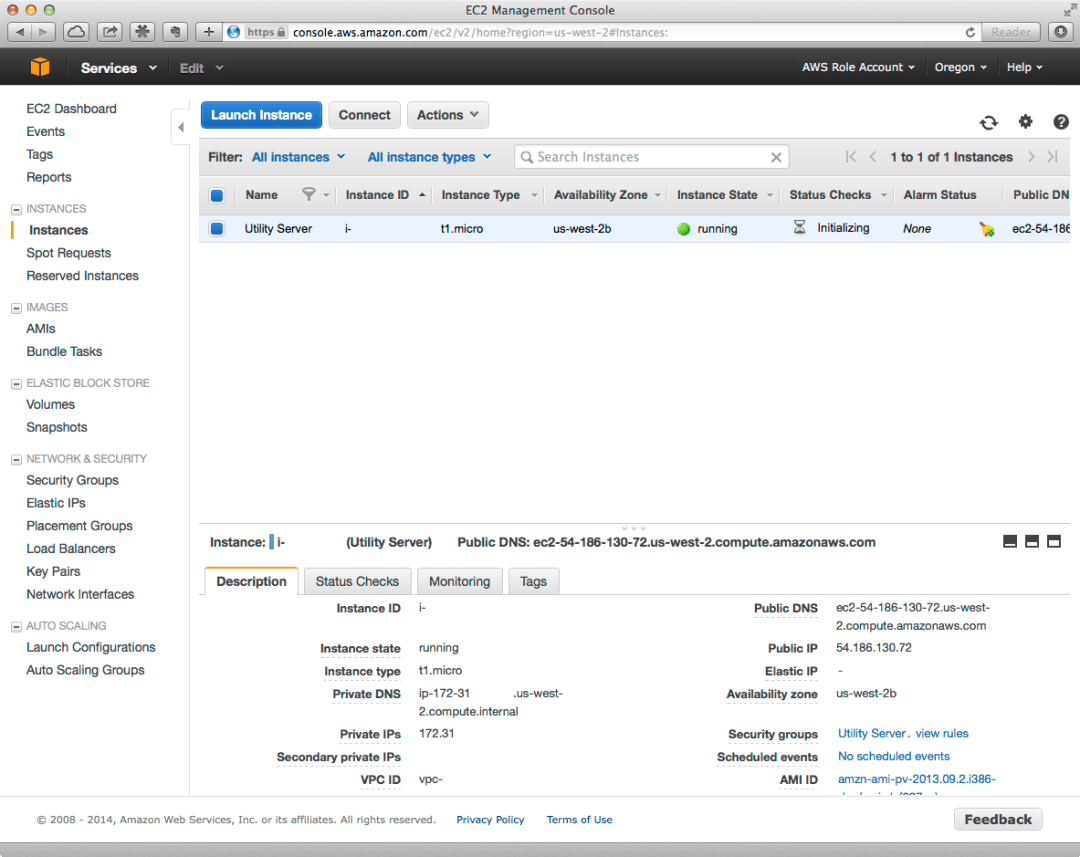Collapse the NETWORK & SECURITY section
Viewport: 1080px width, 857px height.
(x=17, y=460)
